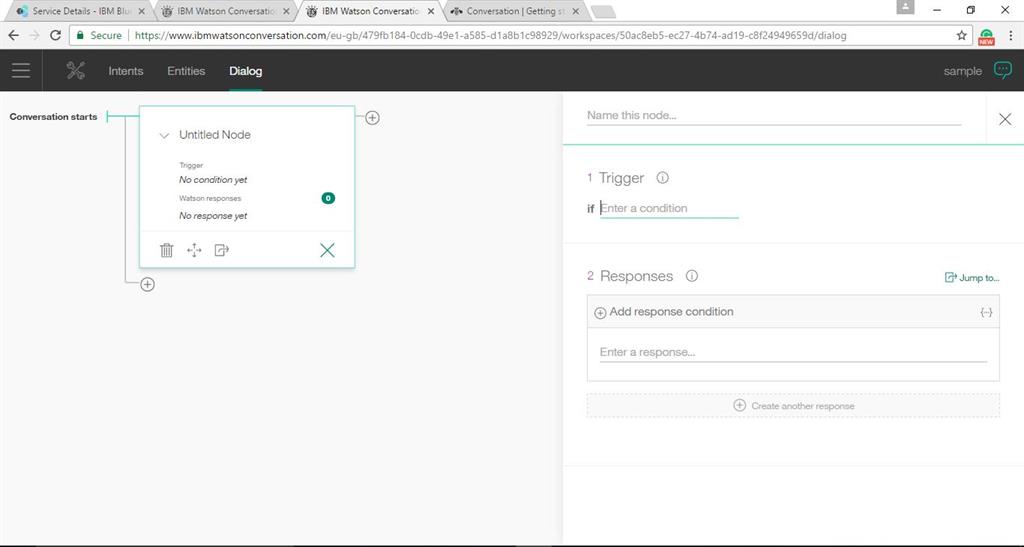Select the Dialog tab
Image resolution: width=1024 pixels, height=547 pixels.
(246, 71)
